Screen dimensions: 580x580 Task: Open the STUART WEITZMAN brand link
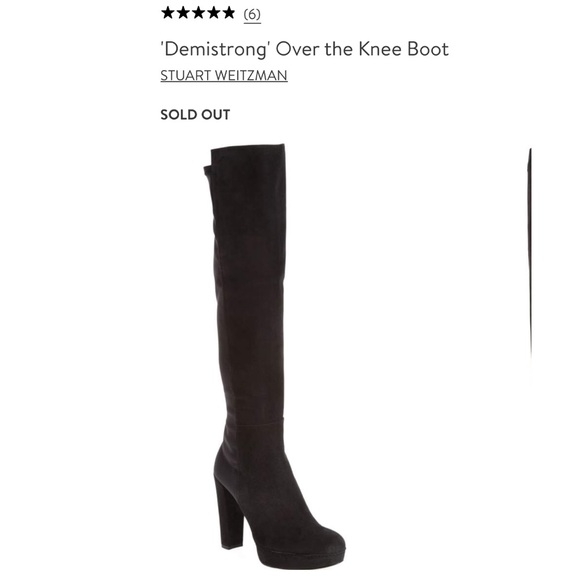coord(224,75)
